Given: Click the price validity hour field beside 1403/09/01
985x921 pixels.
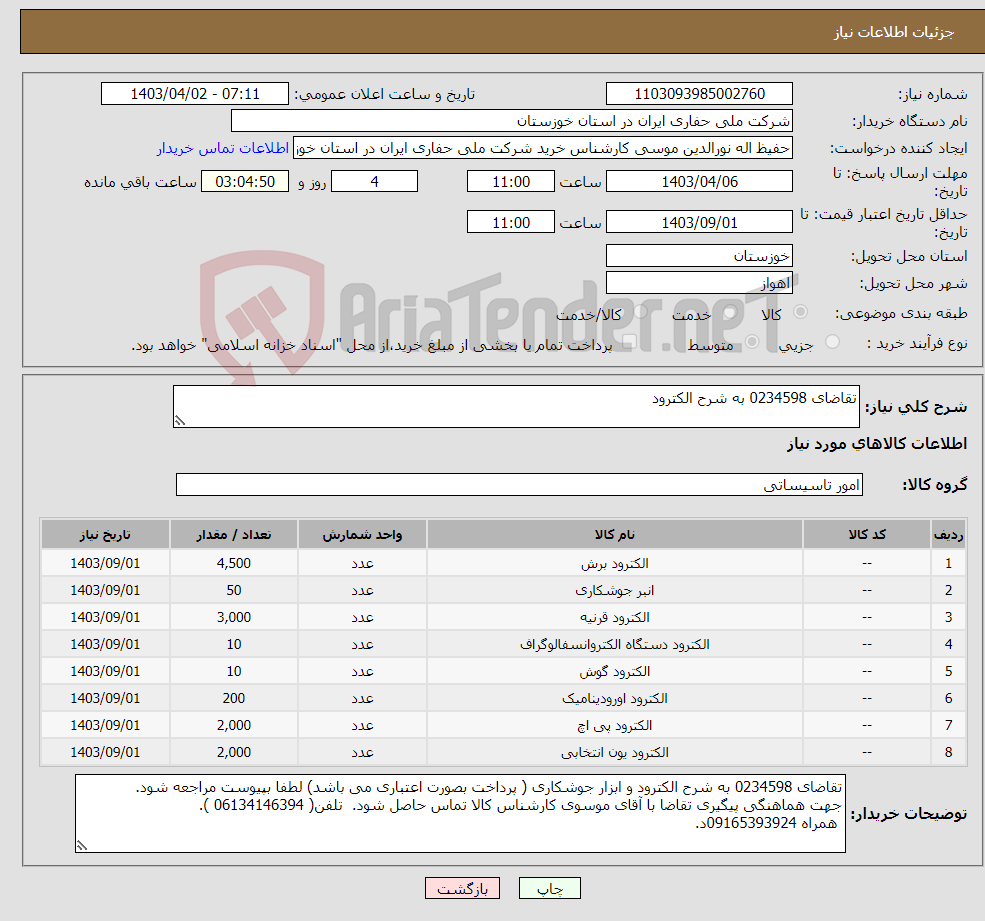Looking at the screenshot, I should click(x=511, y=222).
